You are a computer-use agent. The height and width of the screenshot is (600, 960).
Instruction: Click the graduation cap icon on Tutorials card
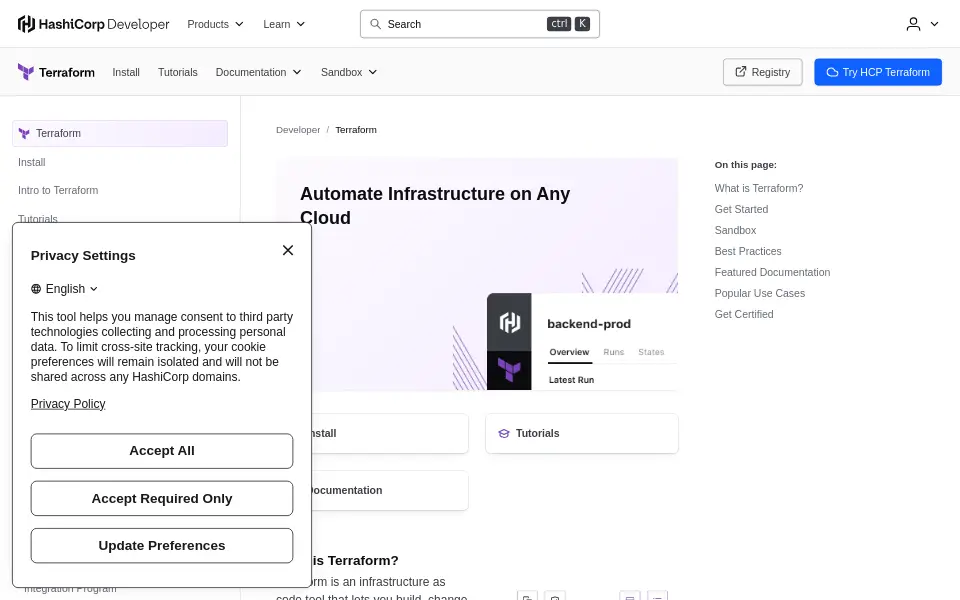point(504,433)
